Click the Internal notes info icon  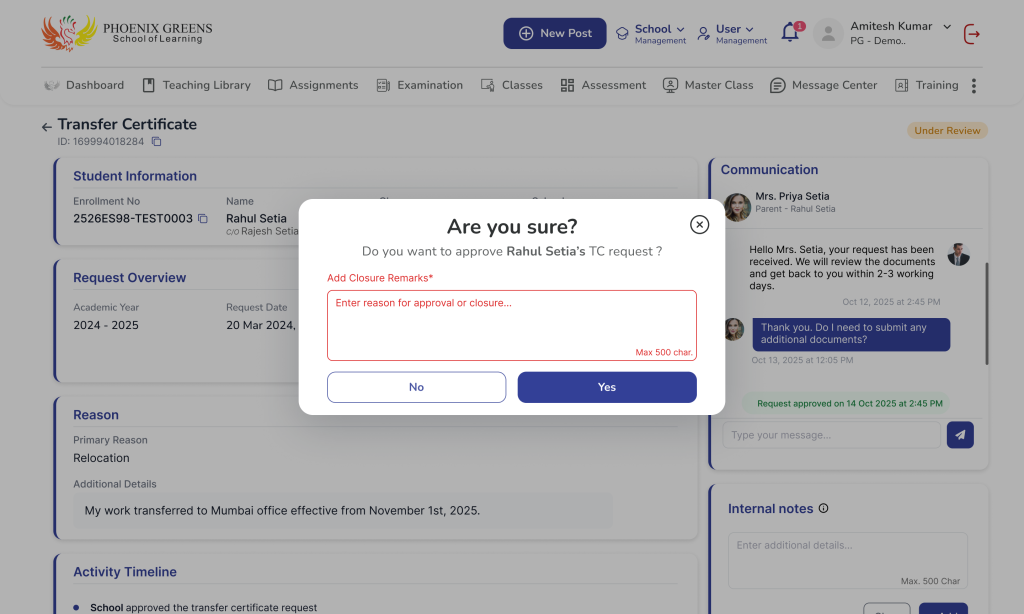824,509
